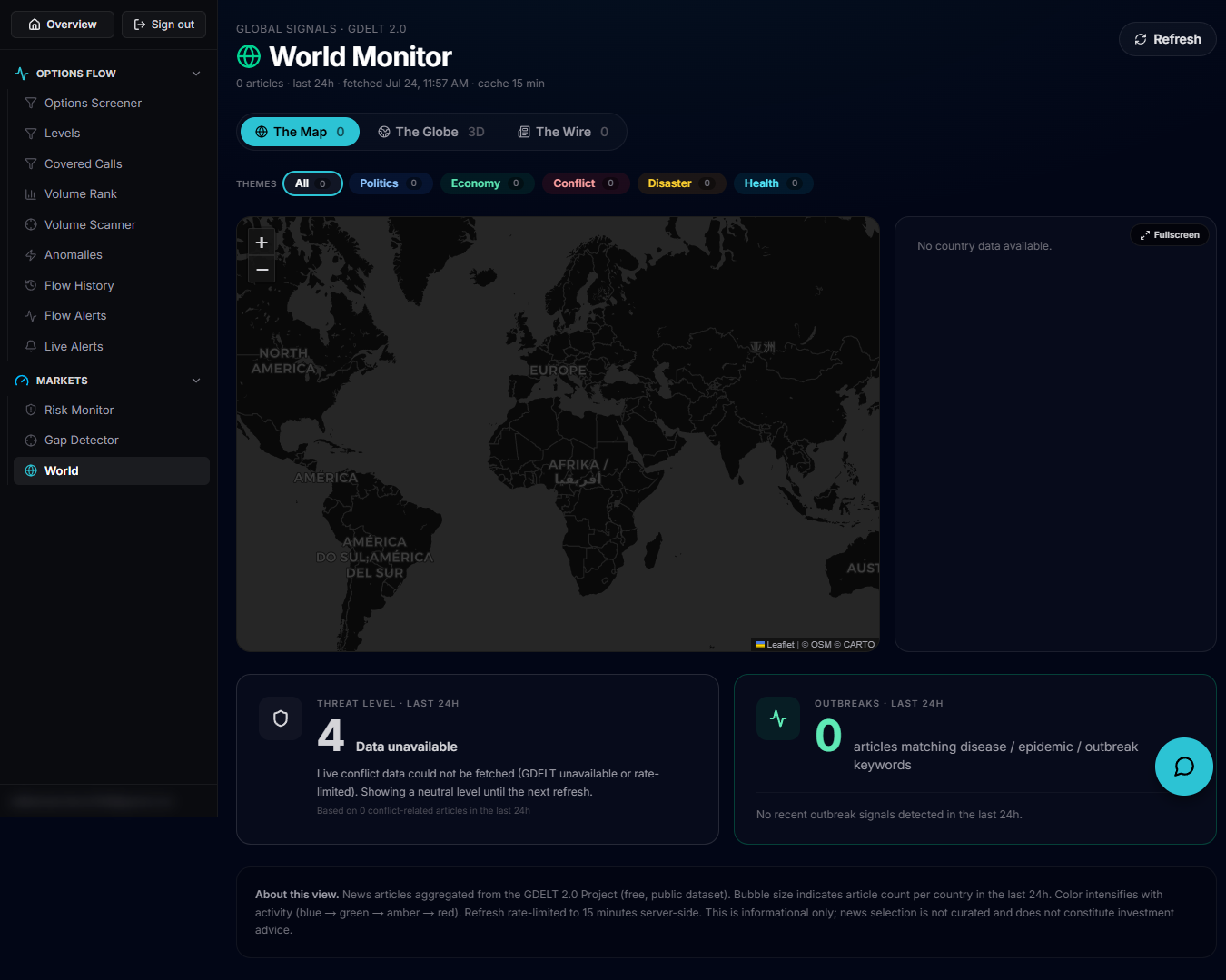Click the World Monitor globe title icon
The width and height of the screenshot is (1226, 980).
click(249, 56)
